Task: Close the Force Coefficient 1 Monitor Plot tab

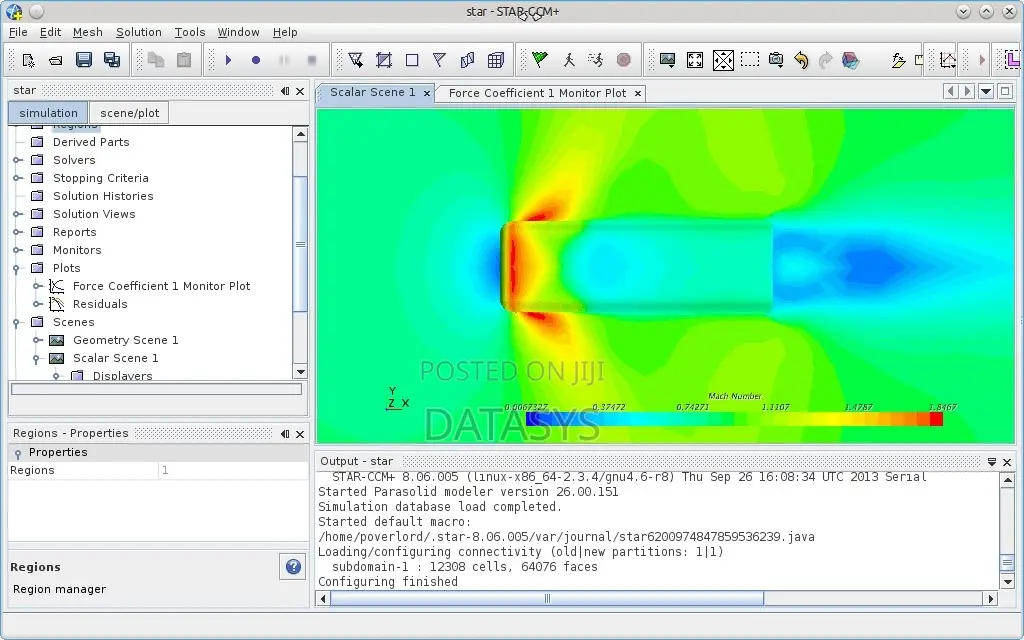Action: pyautogui.click(x=638, y=93)
